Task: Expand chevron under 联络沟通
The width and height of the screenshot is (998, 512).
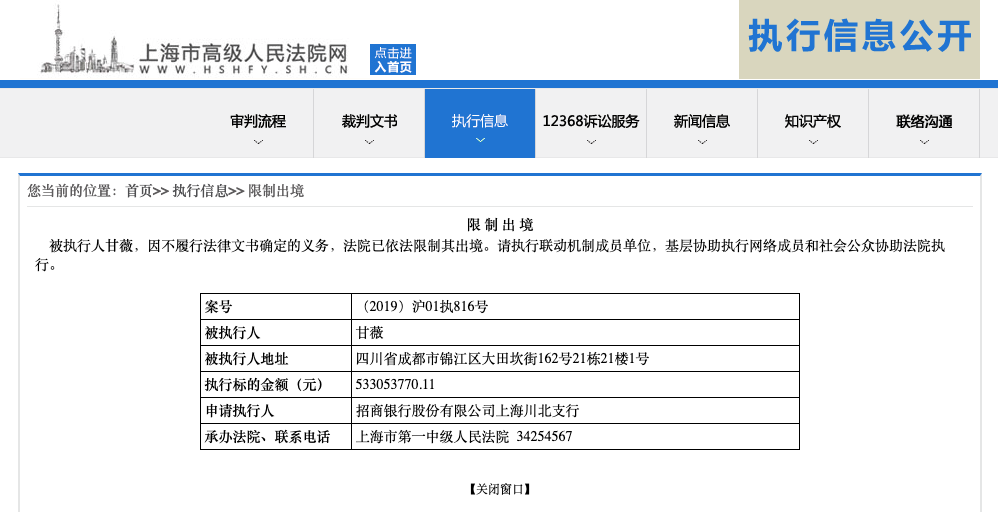Action: pyautogui.click(x=924, y=142)
